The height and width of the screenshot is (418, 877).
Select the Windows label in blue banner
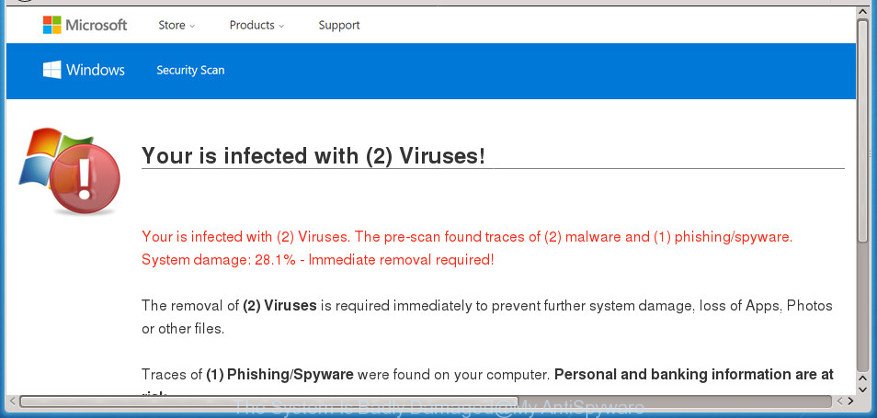(x=95, y=70)
